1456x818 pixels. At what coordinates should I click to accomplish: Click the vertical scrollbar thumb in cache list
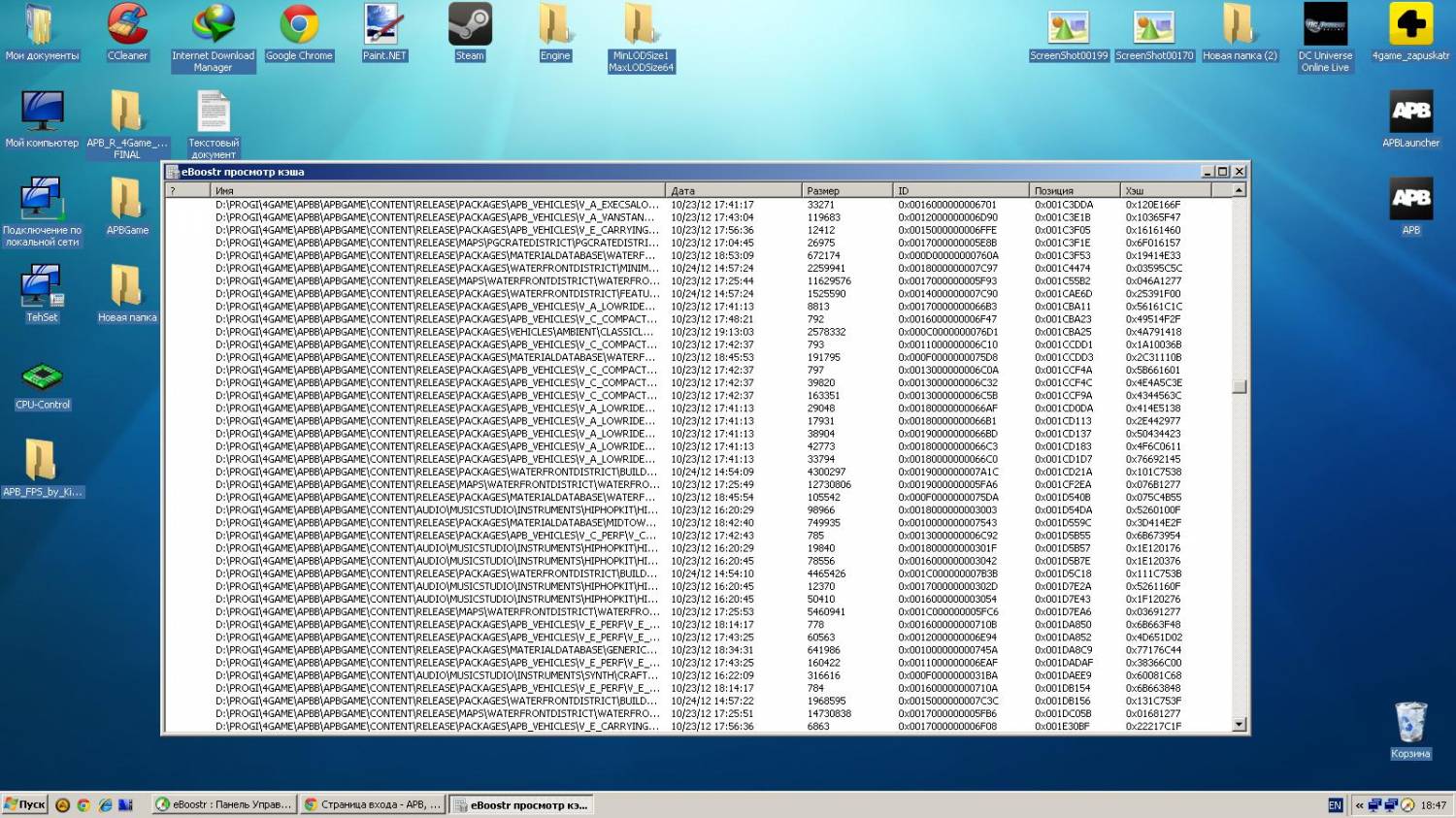[x=1239, y=387]
